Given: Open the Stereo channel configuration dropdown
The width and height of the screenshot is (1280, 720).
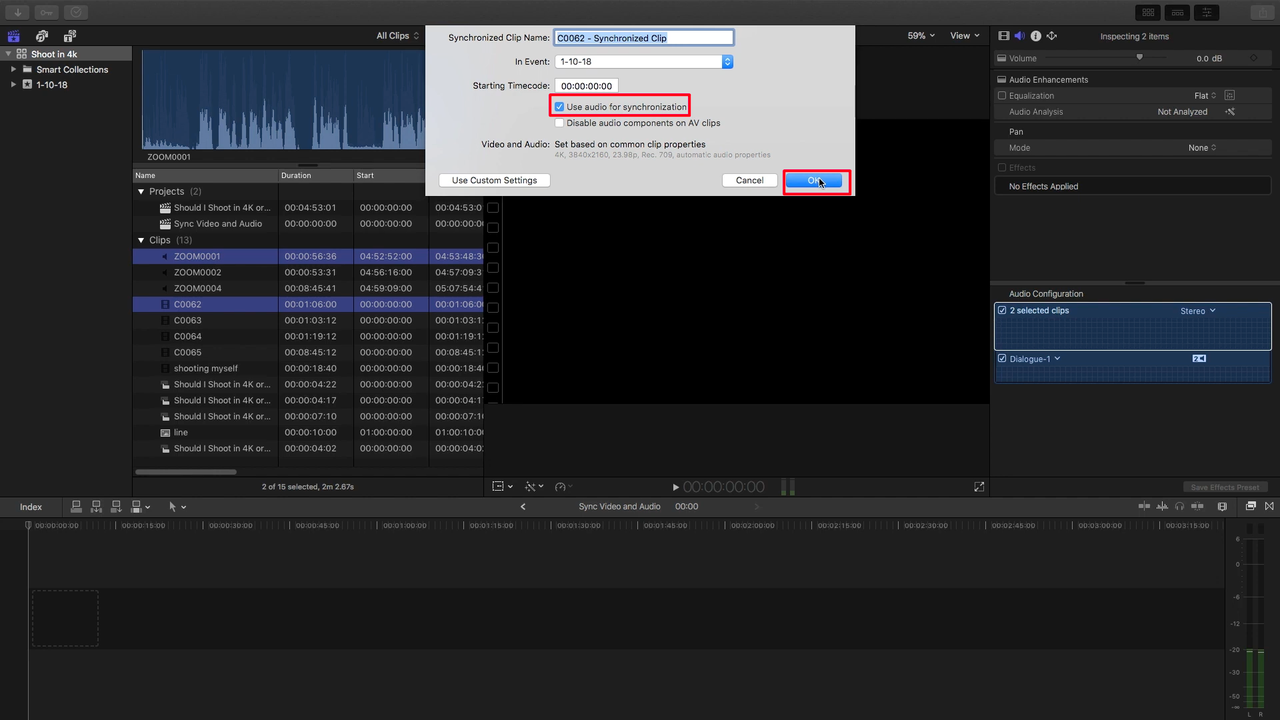Looking at the screenshot, I should (x=1197, y=310).
